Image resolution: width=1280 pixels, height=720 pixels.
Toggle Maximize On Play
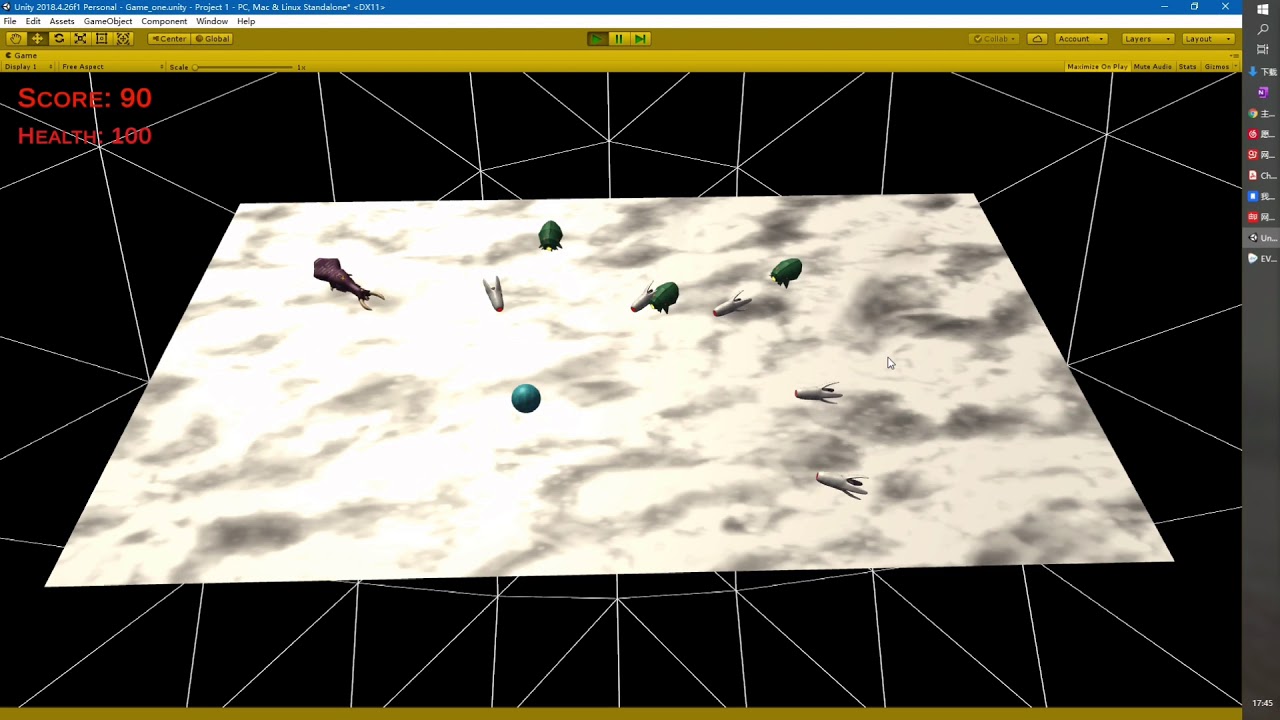pyautogui.click(x=1097, y=67)
